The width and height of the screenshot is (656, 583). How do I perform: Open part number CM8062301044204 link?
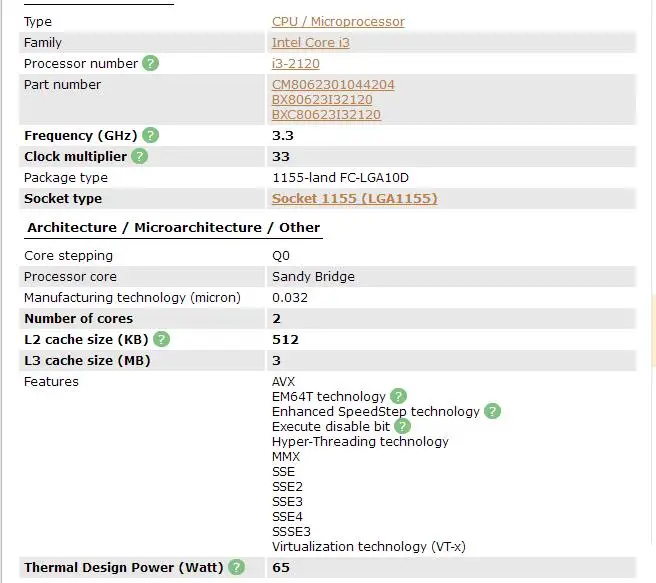[x=333, y=84]
